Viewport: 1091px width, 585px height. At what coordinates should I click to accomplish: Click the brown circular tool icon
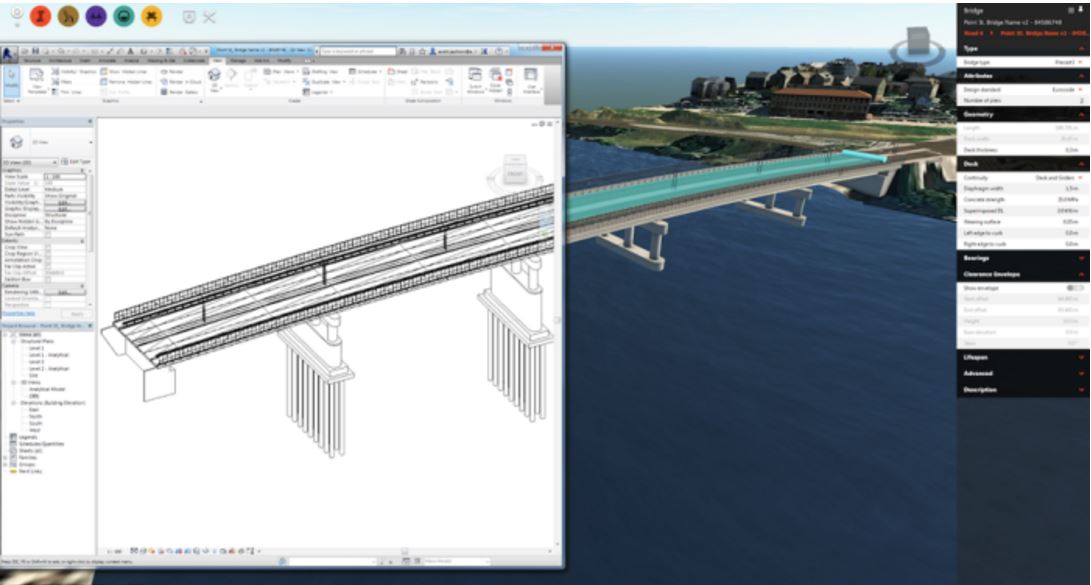point(68,16)
